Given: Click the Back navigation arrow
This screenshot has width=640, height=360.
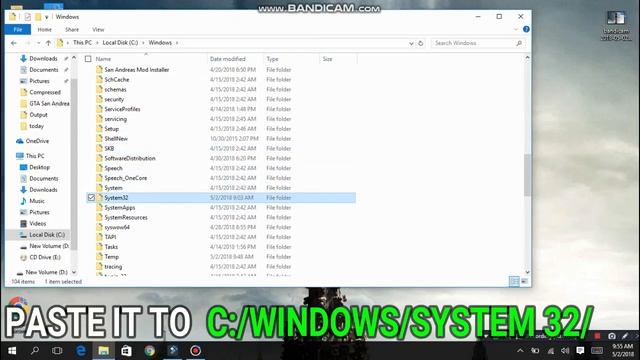Looking at the screenshot, I should (x=14, y=43).
